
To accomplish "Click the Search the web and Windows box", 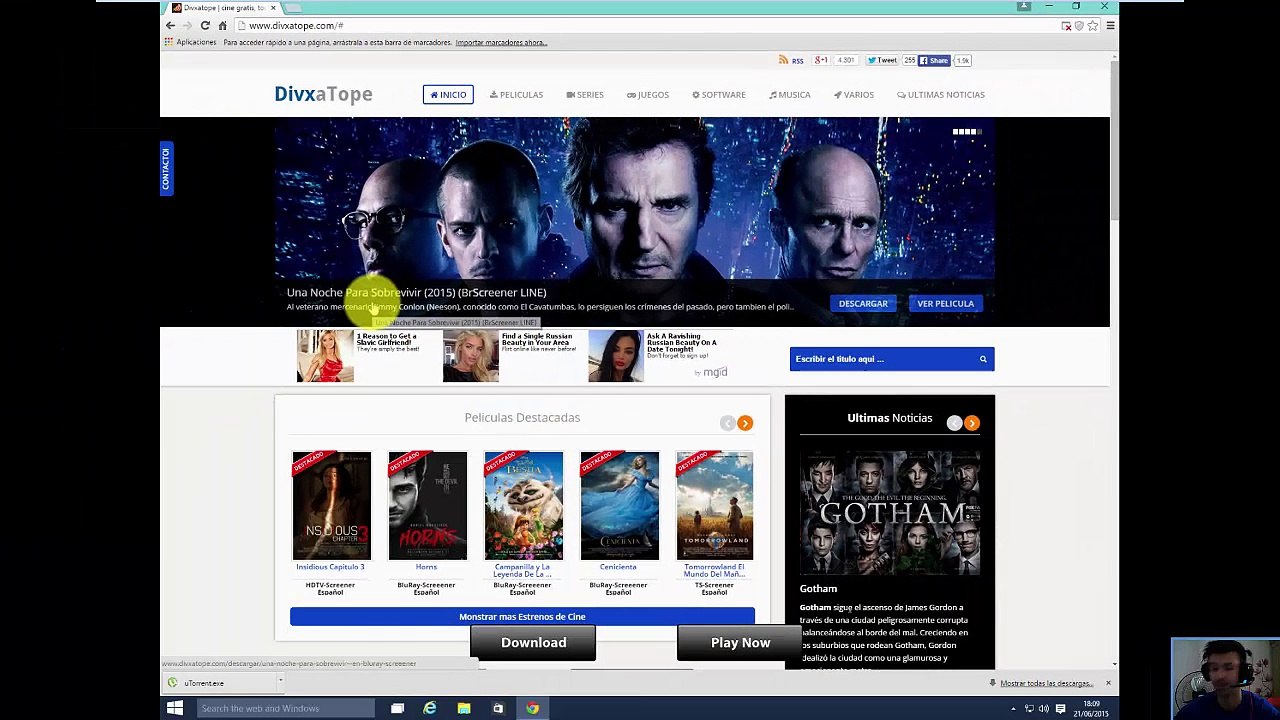I will (x=285, y=708).
